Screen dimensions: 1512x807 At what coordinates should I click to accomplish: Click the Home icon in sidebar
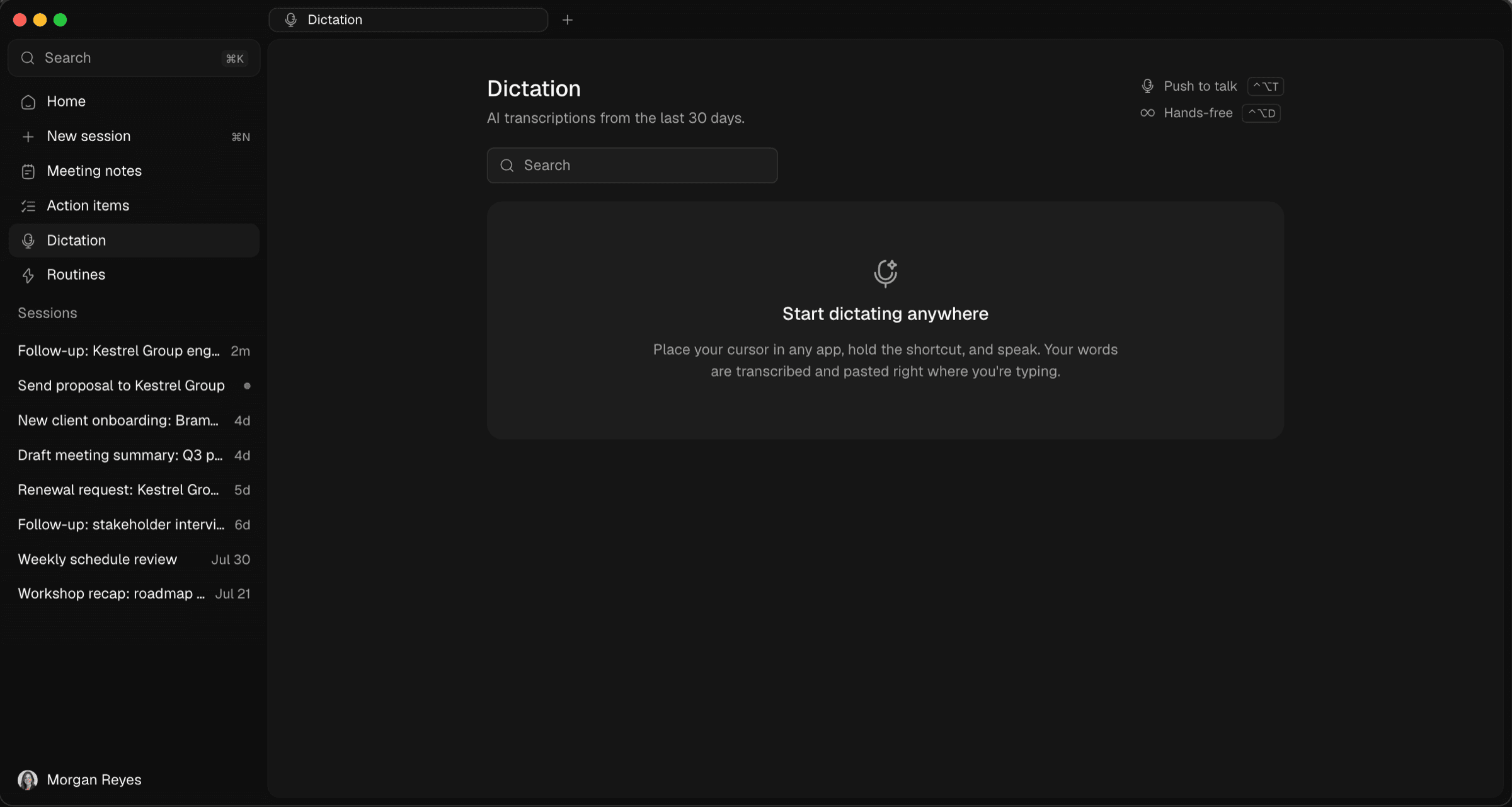pos(28,102)
